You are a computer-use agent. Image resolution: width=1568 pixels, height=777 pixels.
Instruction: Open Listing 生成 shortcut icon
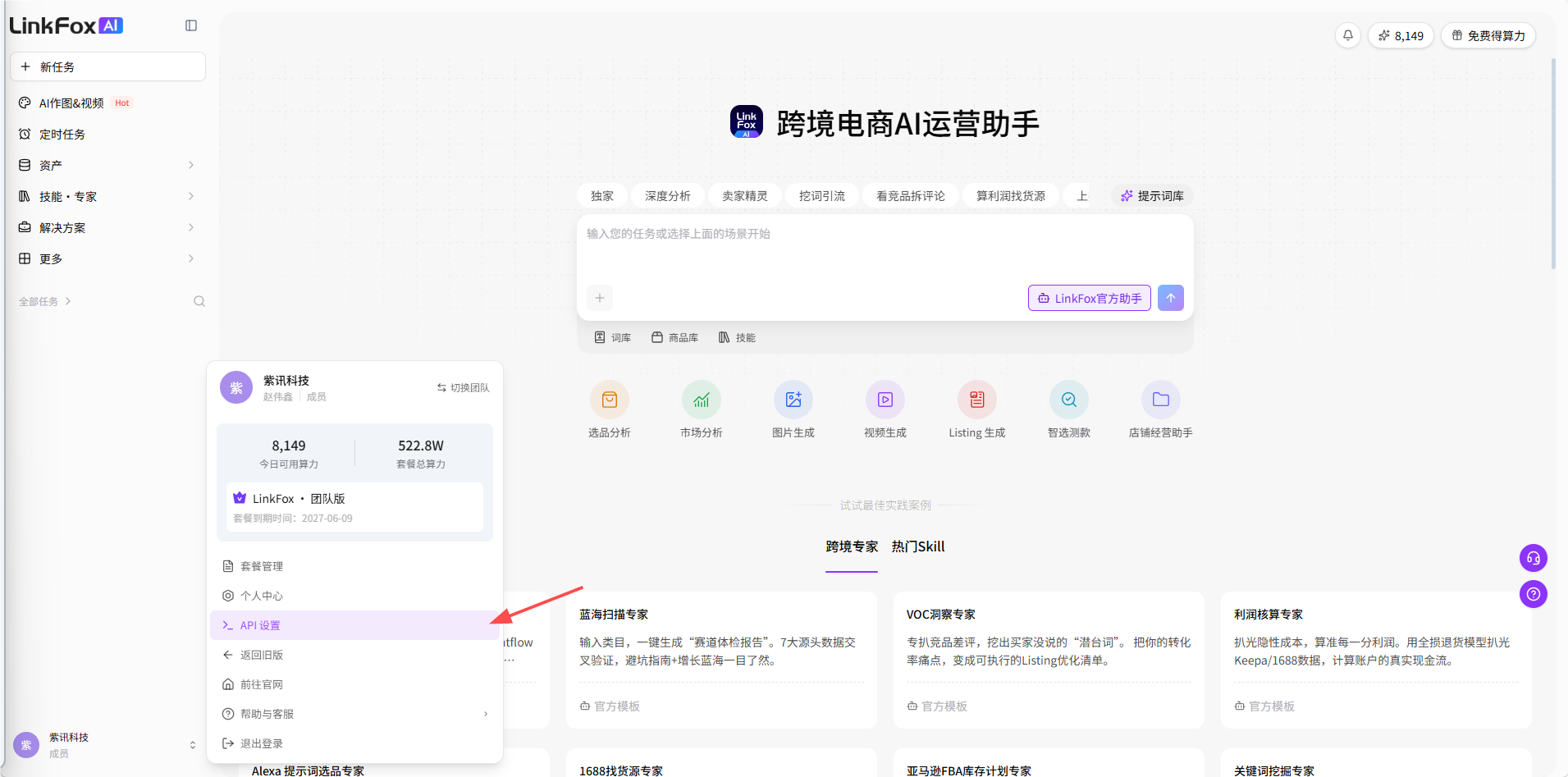pyautogui.click(x=977, y=400)
